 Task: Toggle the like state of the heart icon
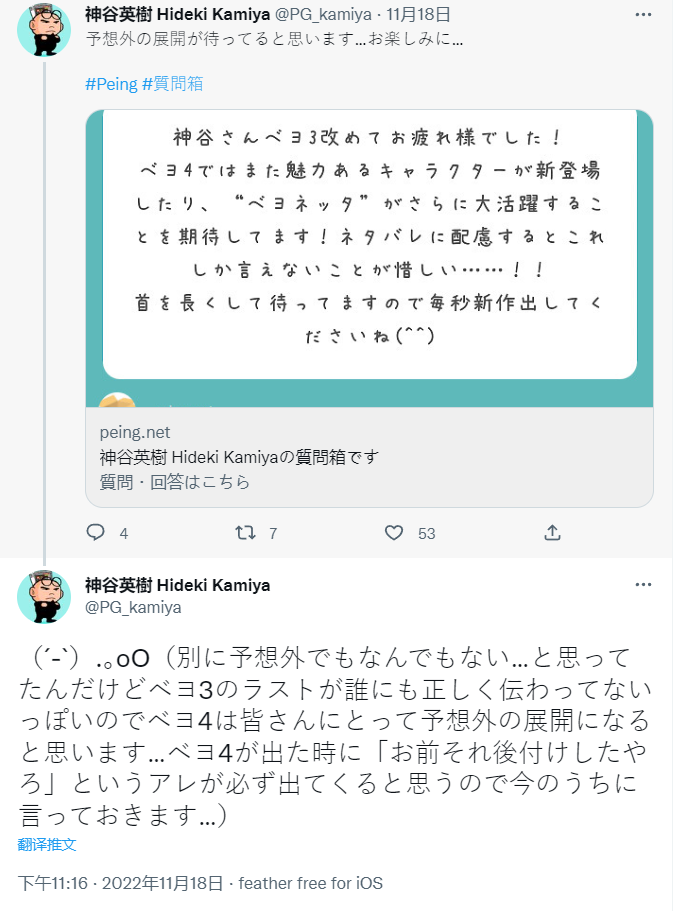(394, 533)
